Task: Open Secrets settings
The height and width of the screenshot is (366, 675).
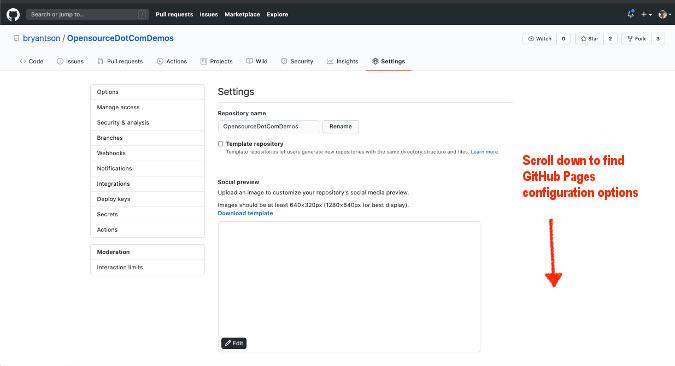Action: point(147,214)
